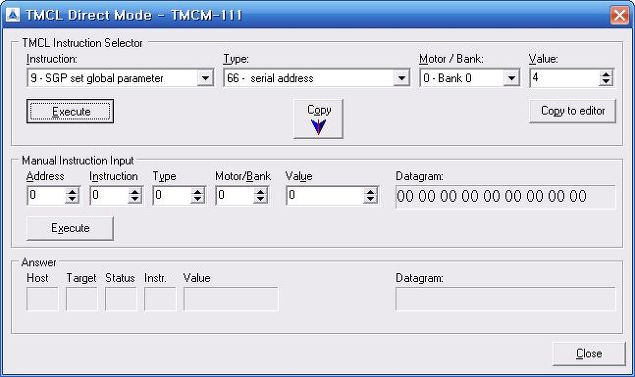Image resolution: width=635 pixels, height=377 pixels.
Task: Click the Instruction combo box text
Action: pyautogui.click(x=97, y=78)
